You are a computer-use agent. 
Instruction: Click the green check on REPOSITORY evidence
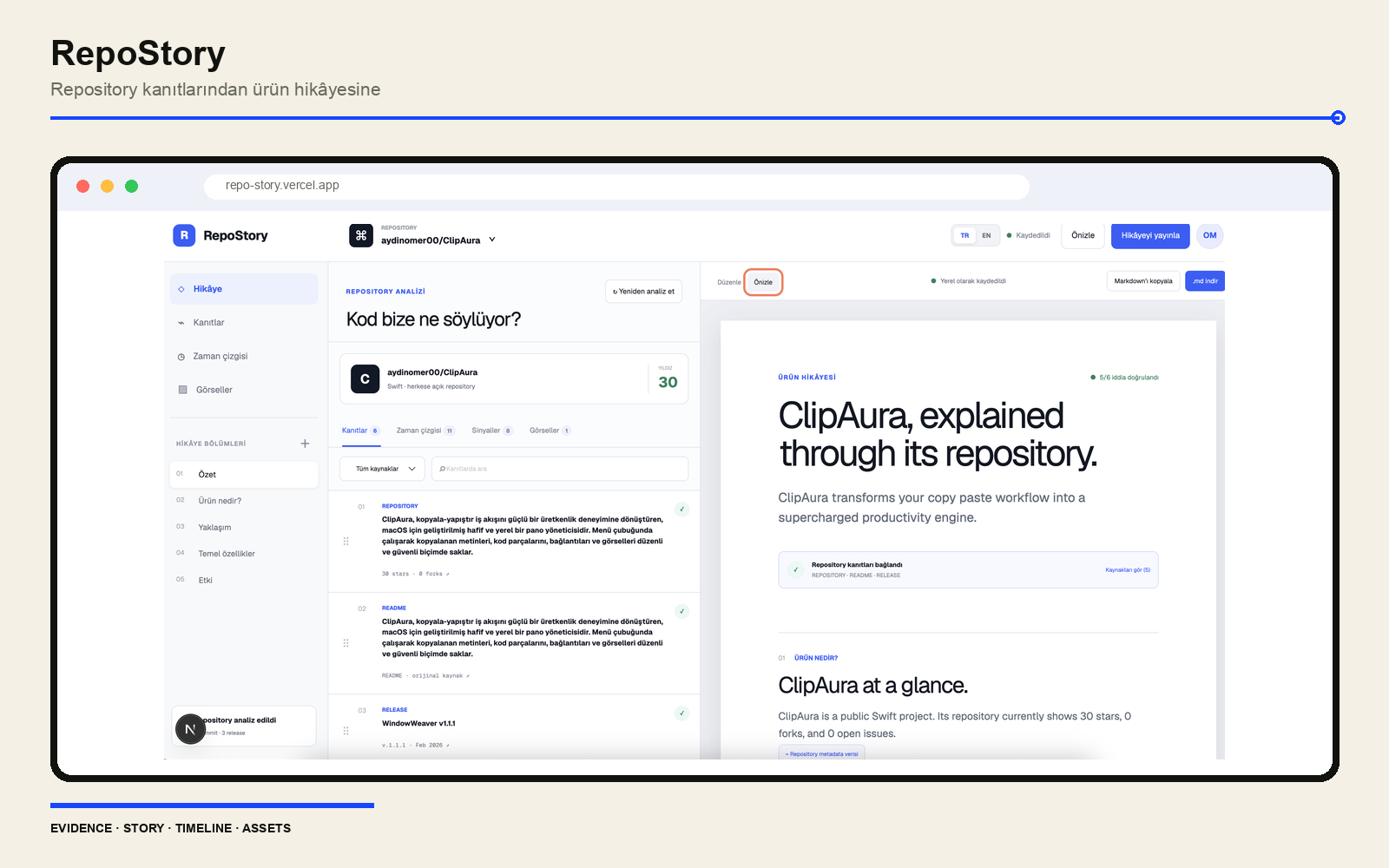click(x=682, y=510)
